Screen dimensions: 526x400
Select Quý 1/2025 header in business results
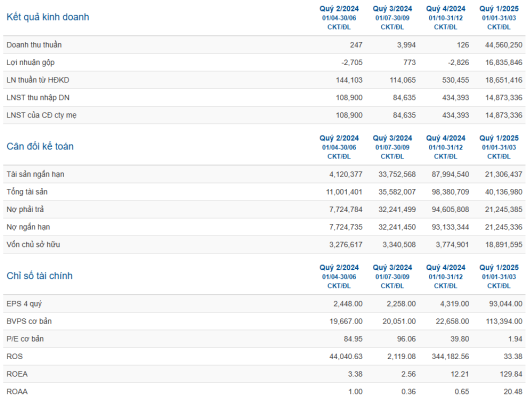(499, 9)
